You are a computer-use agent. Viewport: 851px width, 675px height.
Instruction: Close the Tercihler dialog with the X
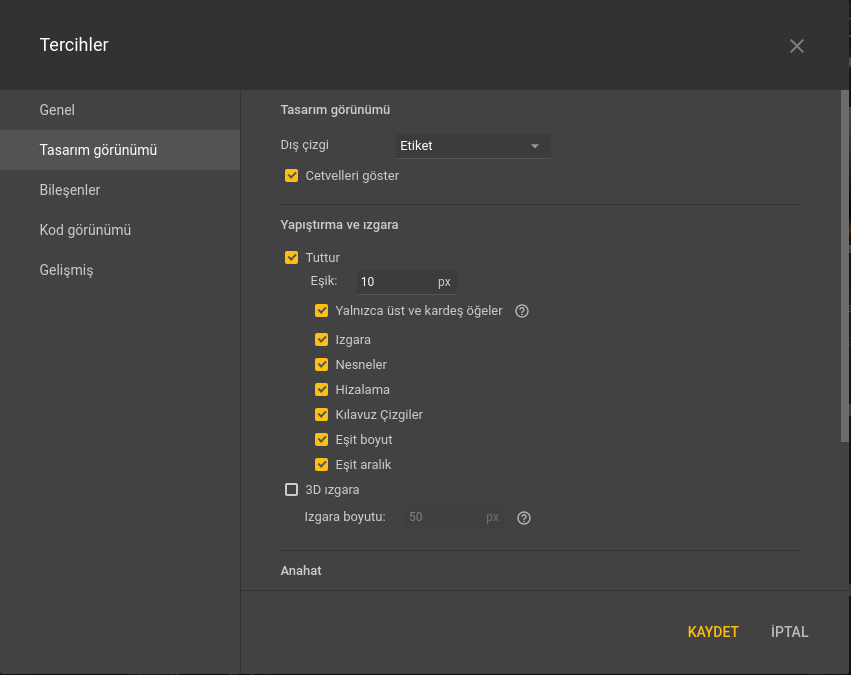pyautogui.click(x=796, y=46)
